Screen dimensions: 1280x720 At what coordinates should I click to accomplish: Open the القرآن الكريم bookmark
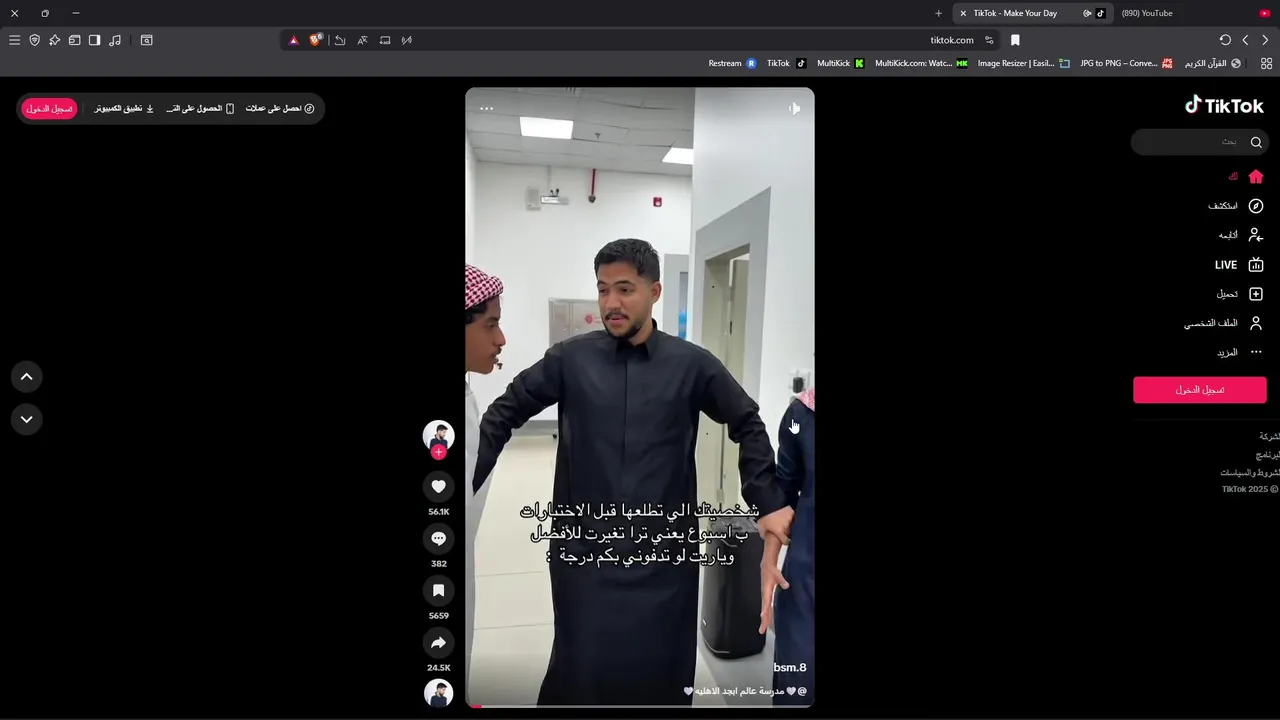[x=1212, y=63]
